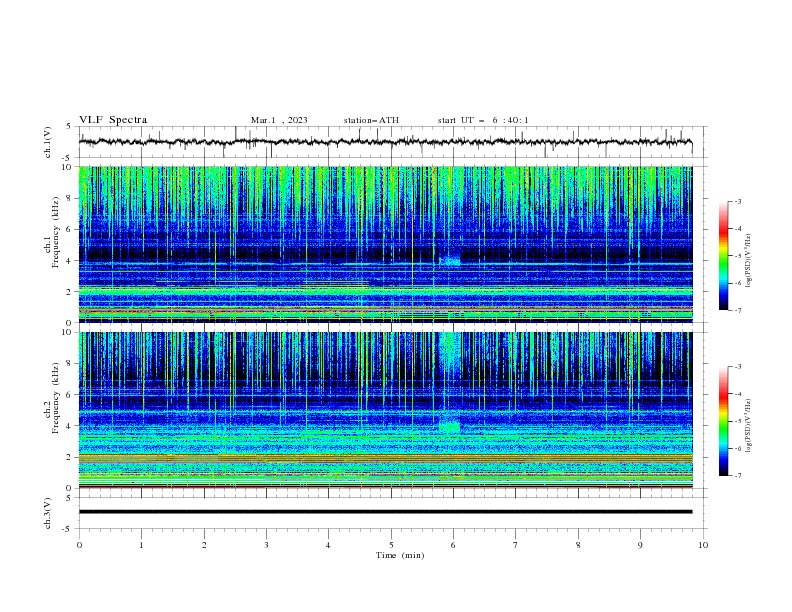Click the '-4' tick on lower colorbar
The image size is (792, 612).
738,394
